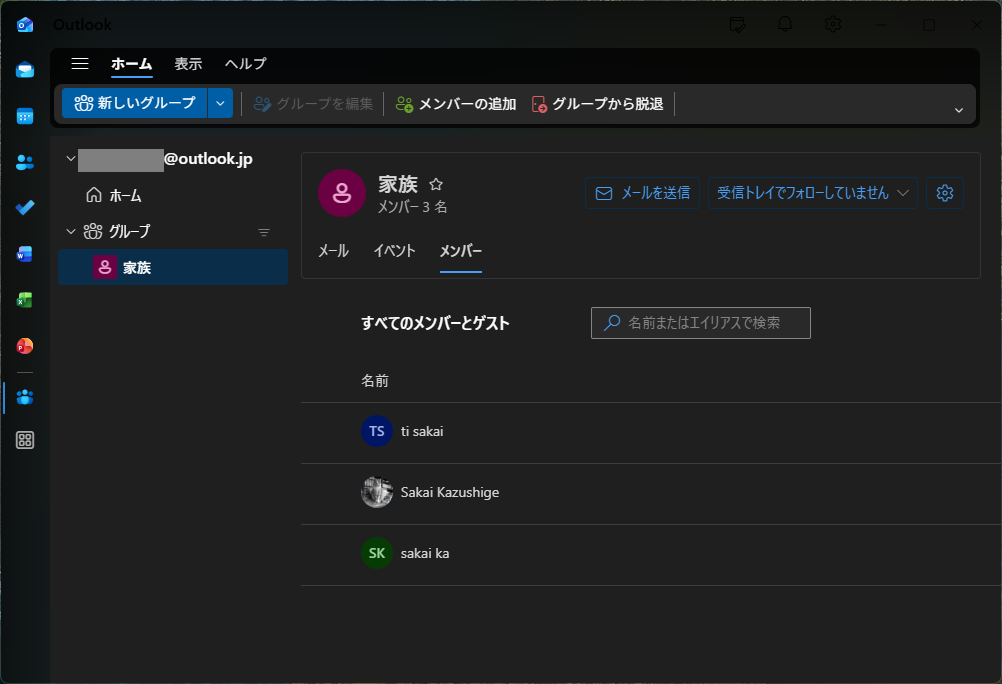Click the SK avatar of sakai ka
Viewport: 1002px width, 684px height.
click(377, 553)
